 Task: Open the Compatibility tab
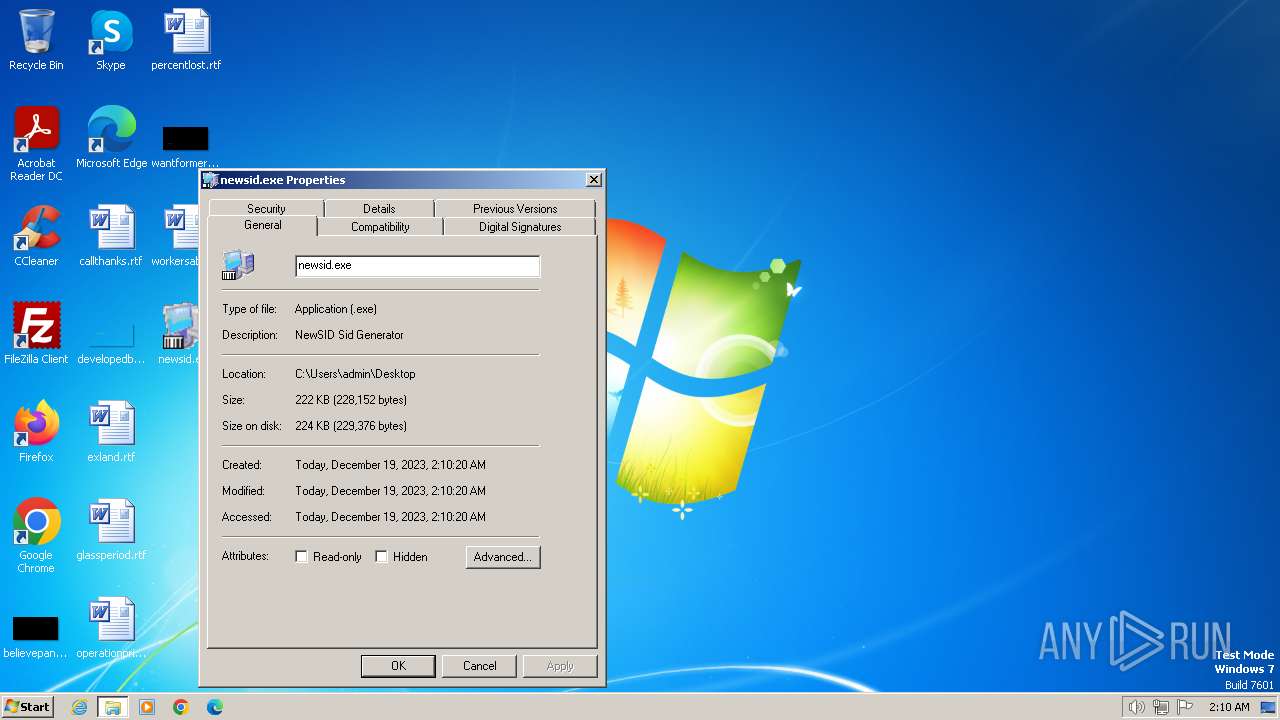(380, 227)
